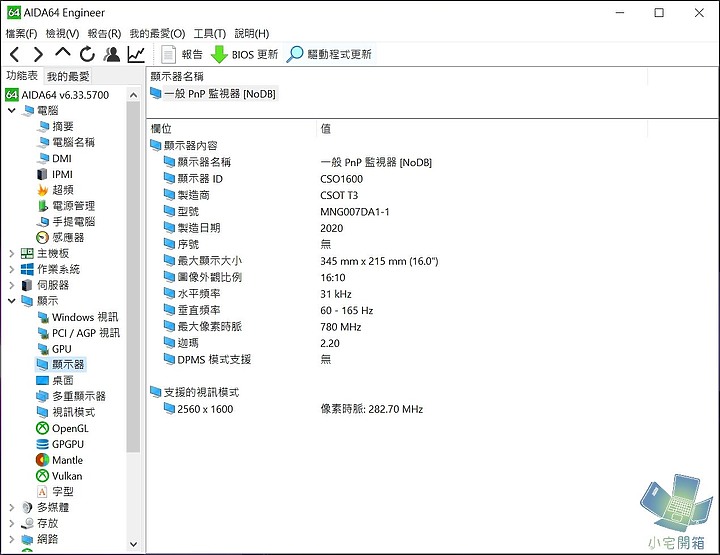Click the 報告 report button
The width and height of the screenshot is (720, 555).
click(182, 55)
